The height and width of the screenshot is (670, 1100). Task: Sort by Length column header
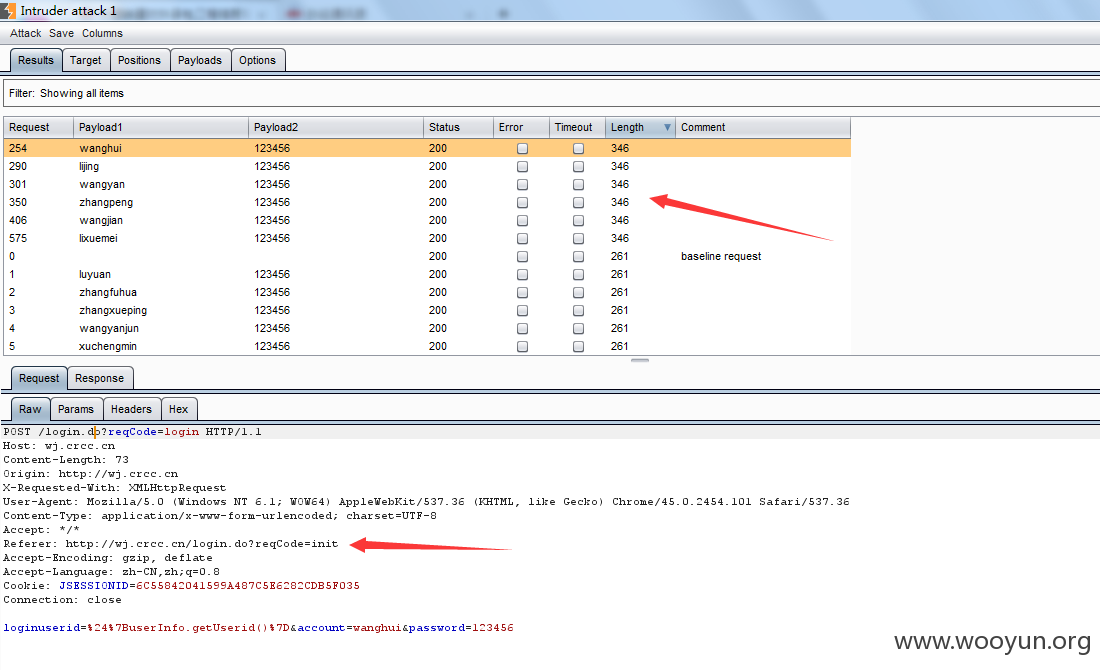click(x=640, y=127)
